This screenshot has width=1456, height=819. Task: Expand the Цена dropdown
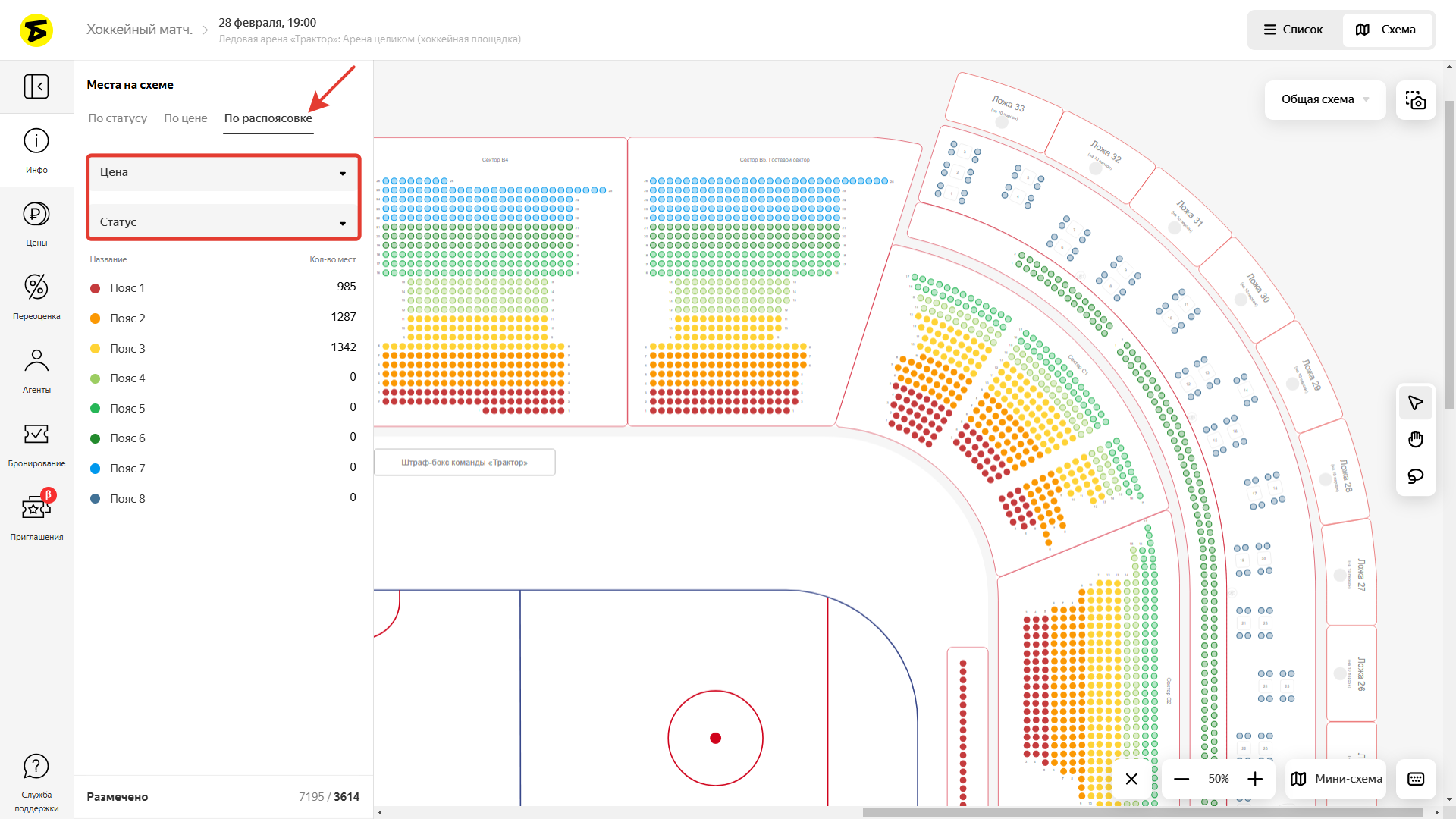[x=223, y=173]
